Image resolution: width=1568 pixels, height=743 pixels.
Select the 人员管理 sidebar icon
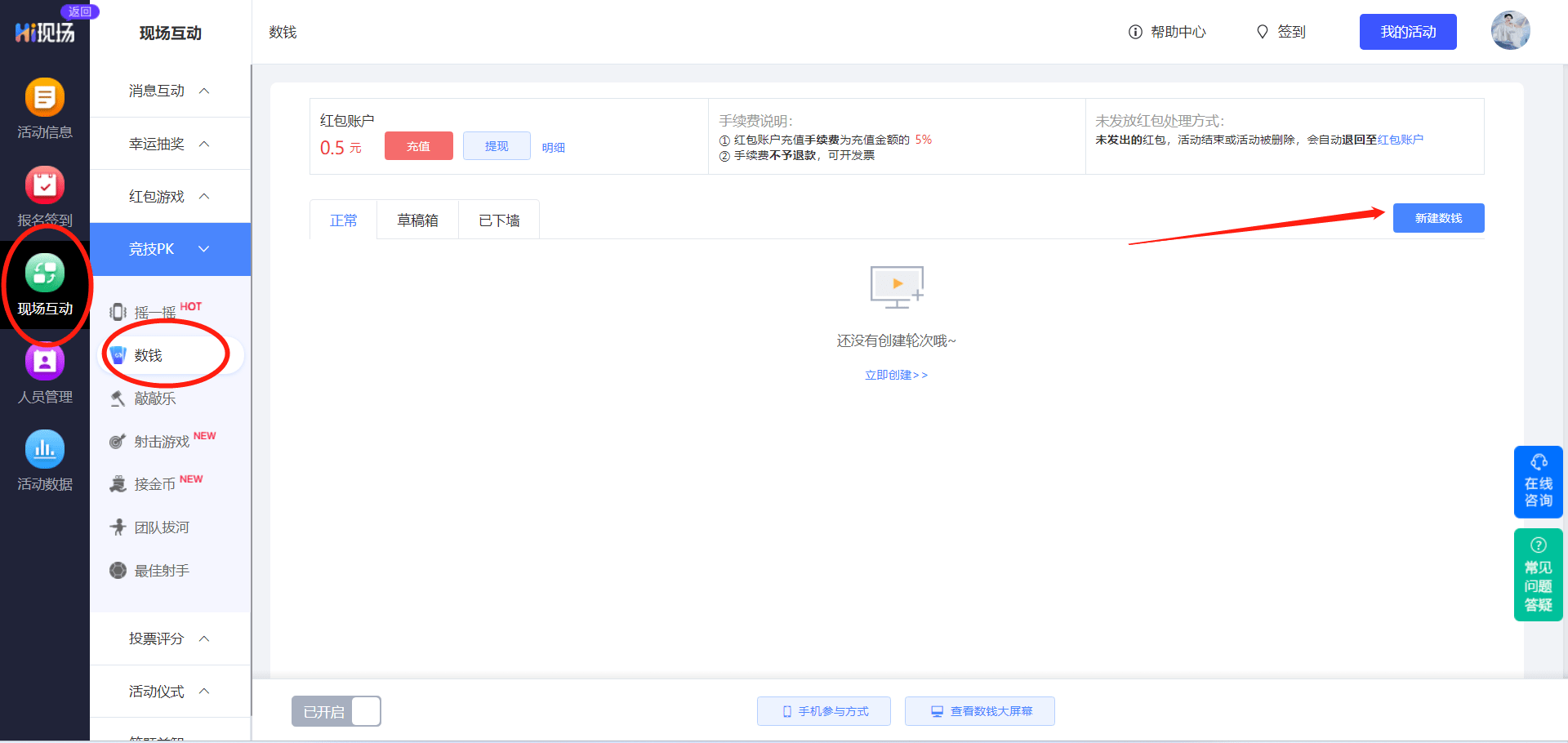point(45,362)
